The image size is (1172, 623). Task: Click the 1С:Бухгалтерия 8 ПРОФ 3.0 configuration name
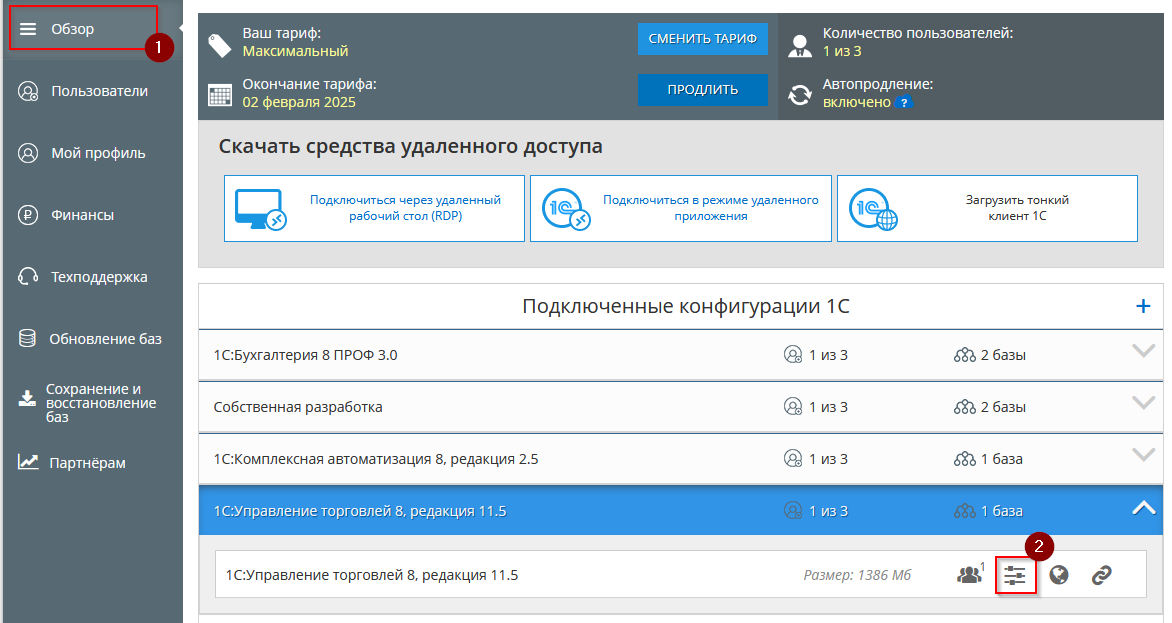(306, 355)
